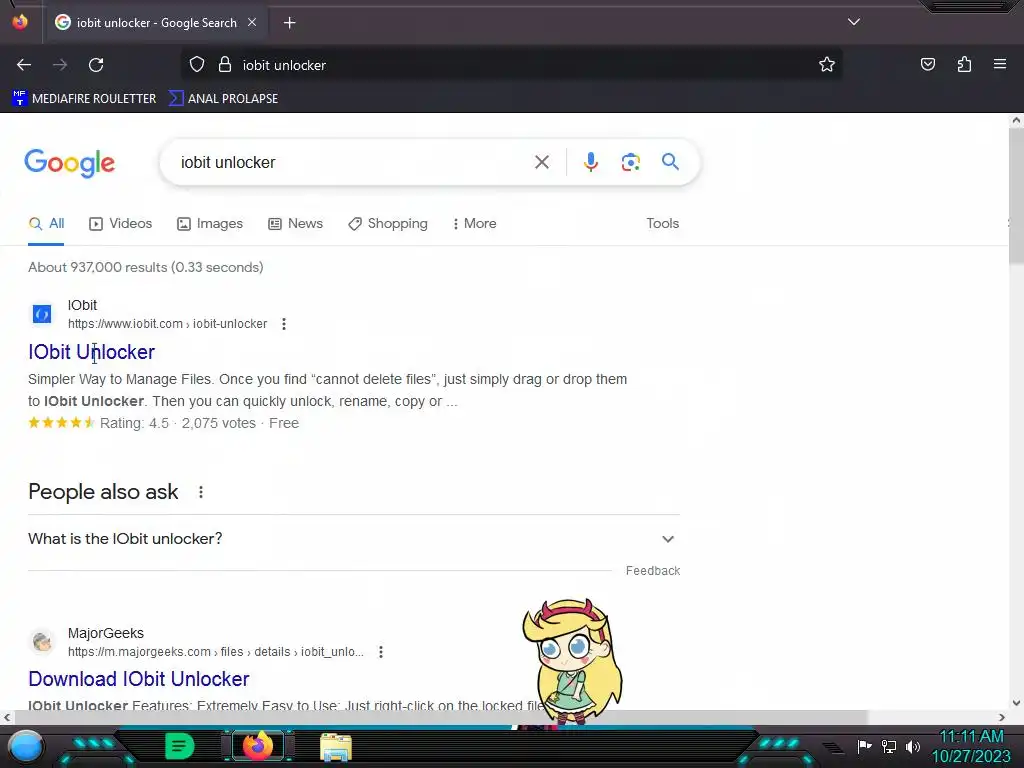Bookmark this page with the star icon

tap(827, 65)
